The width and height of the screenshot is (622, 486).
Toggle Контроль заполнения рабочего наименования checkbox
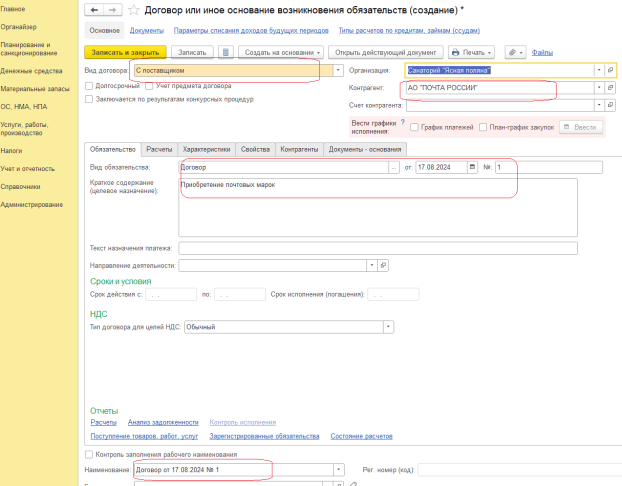89,454
